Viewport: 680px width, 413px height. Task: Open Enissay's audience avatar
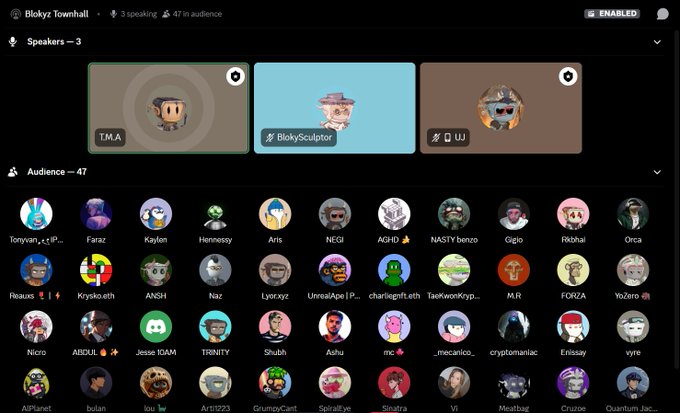[573, 327]
